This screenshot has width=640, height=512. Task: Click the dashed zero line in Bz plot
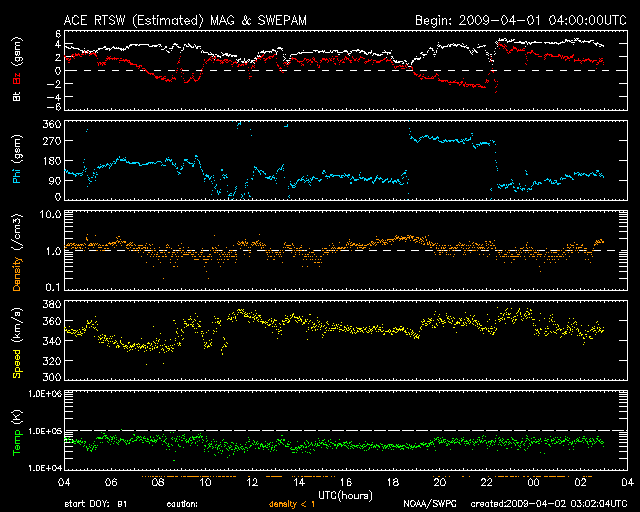346,71
